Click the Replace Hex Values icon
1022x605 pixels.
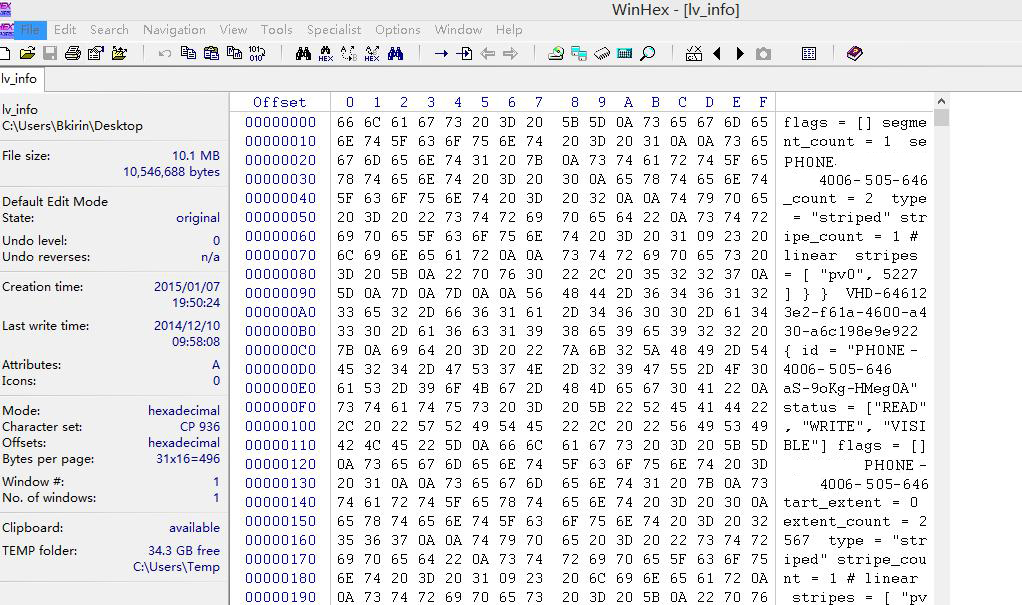point(372,53)
